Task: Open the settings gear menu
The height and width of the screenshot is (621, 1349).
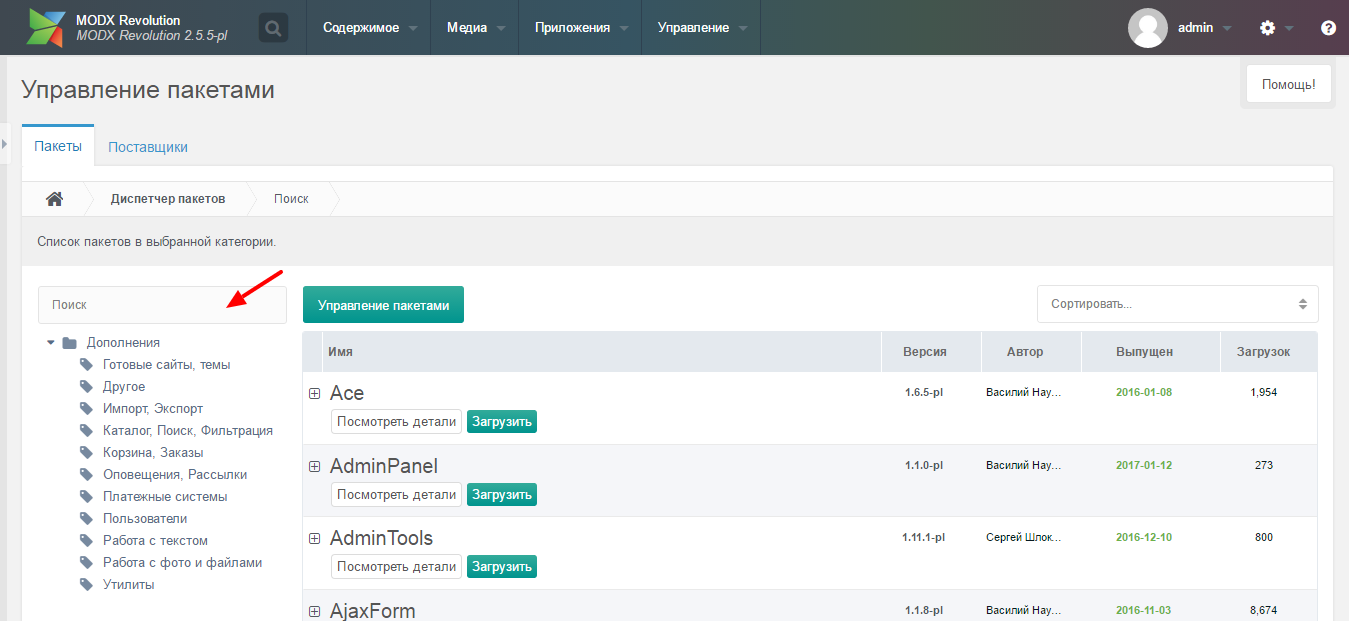Action: point(1268,28)
